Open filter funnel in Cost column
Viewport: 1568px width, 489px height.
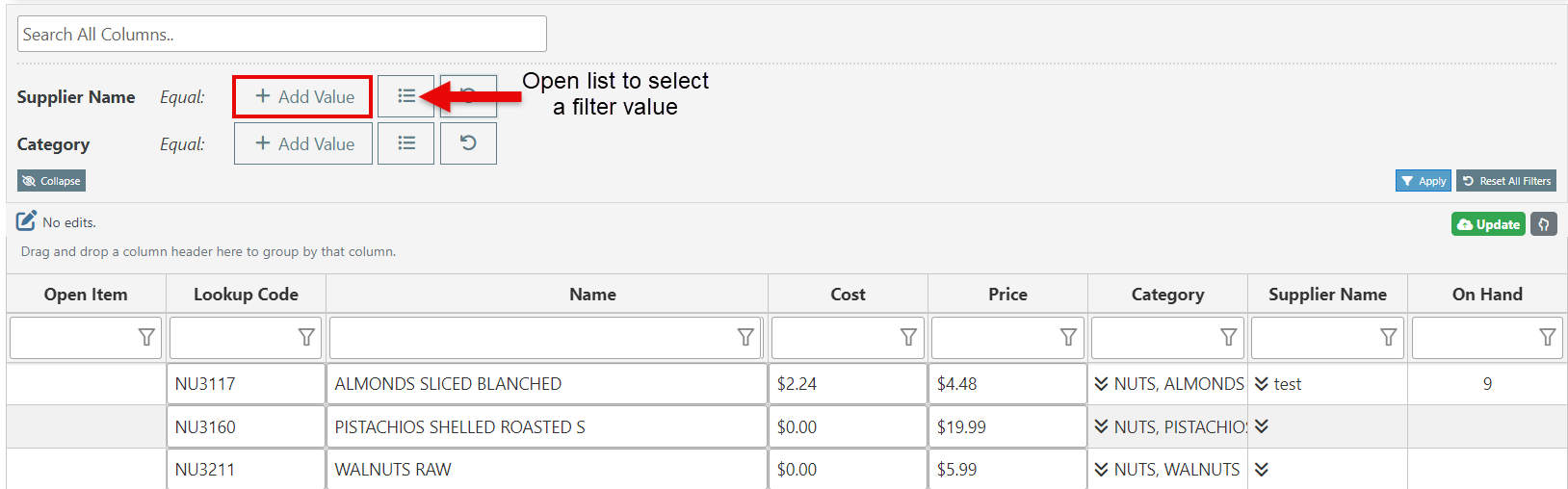coord(908,337)
